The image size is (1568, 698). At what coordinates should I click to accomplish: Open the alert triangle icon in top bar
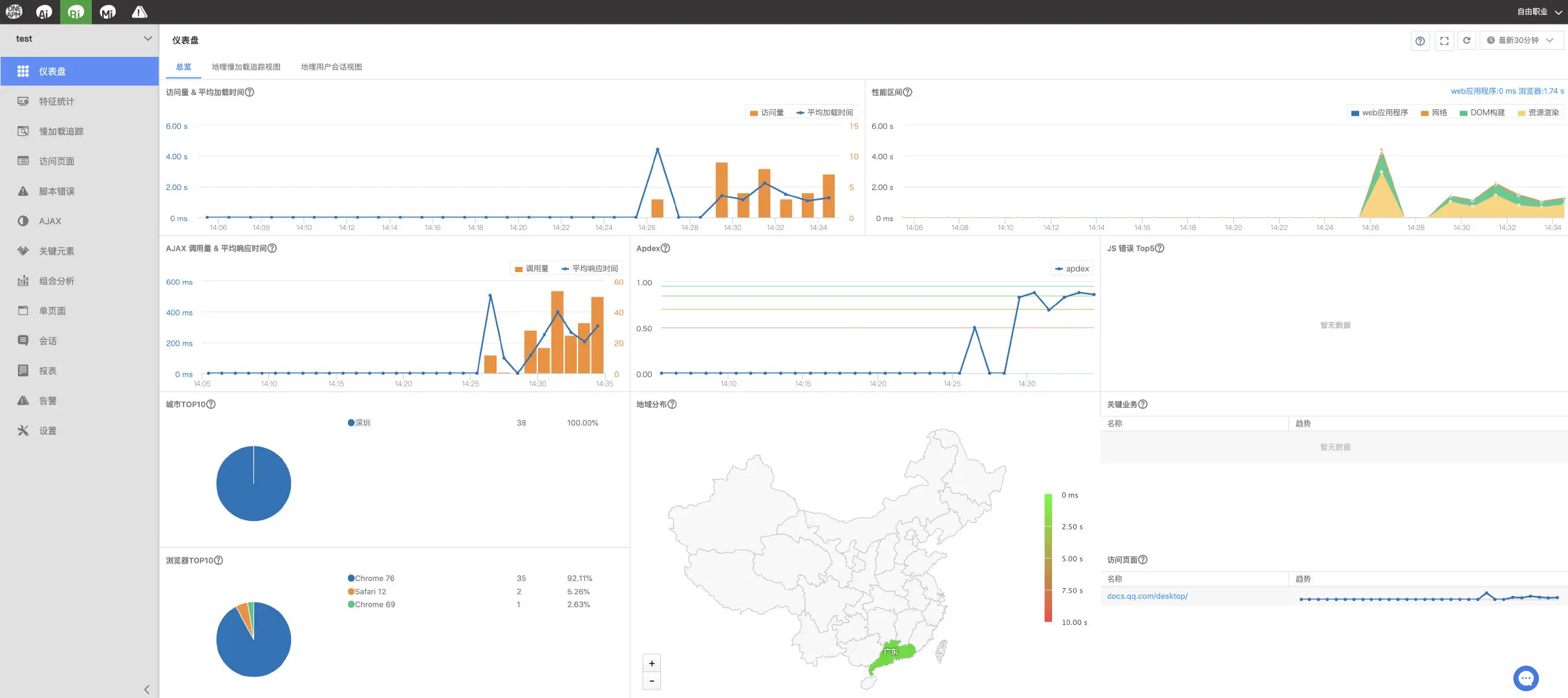[x=139, y=12]
